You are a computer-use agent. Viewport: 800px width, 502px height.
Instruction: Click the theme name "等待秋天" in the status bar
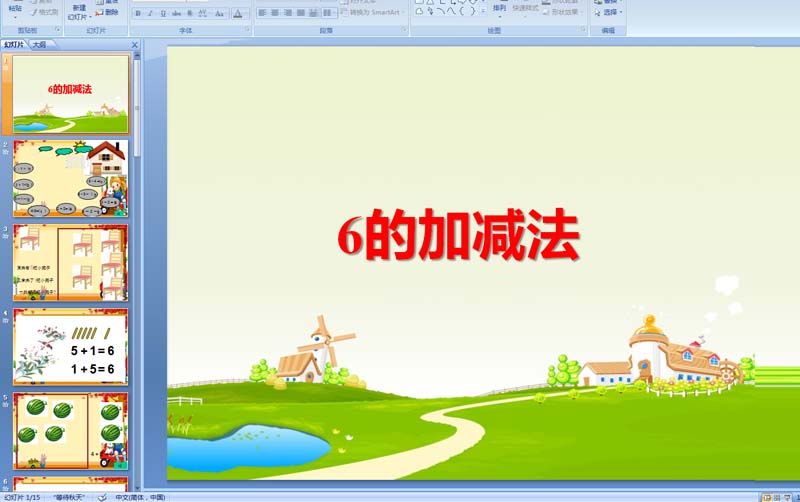point(68,497)
